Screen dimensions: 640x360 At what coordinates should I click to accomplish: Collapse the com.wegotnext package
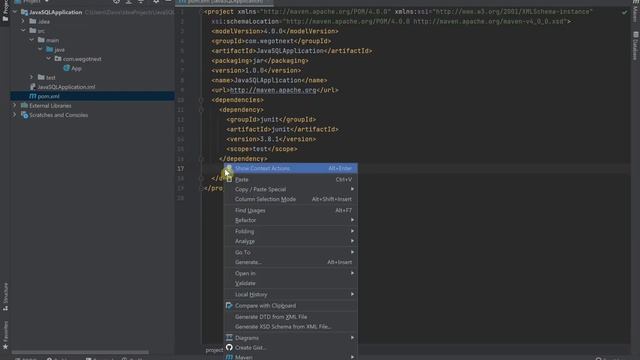49,59
